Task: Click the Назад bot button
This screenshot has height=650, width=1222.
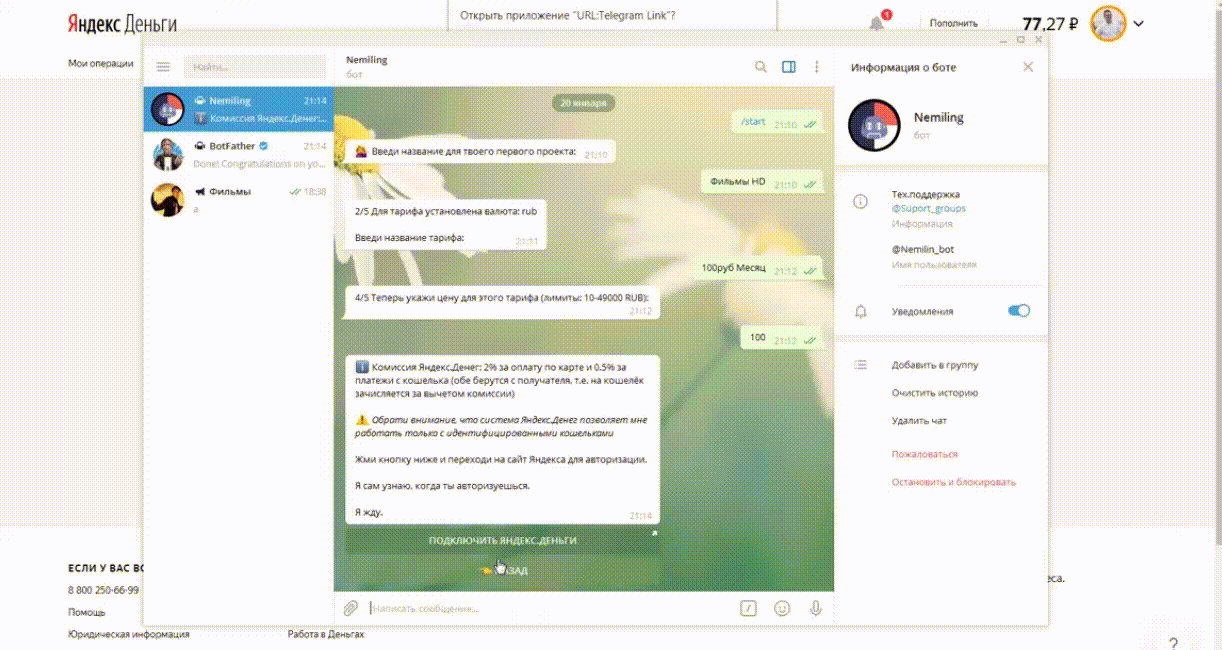Action: [x=502, y=570]
